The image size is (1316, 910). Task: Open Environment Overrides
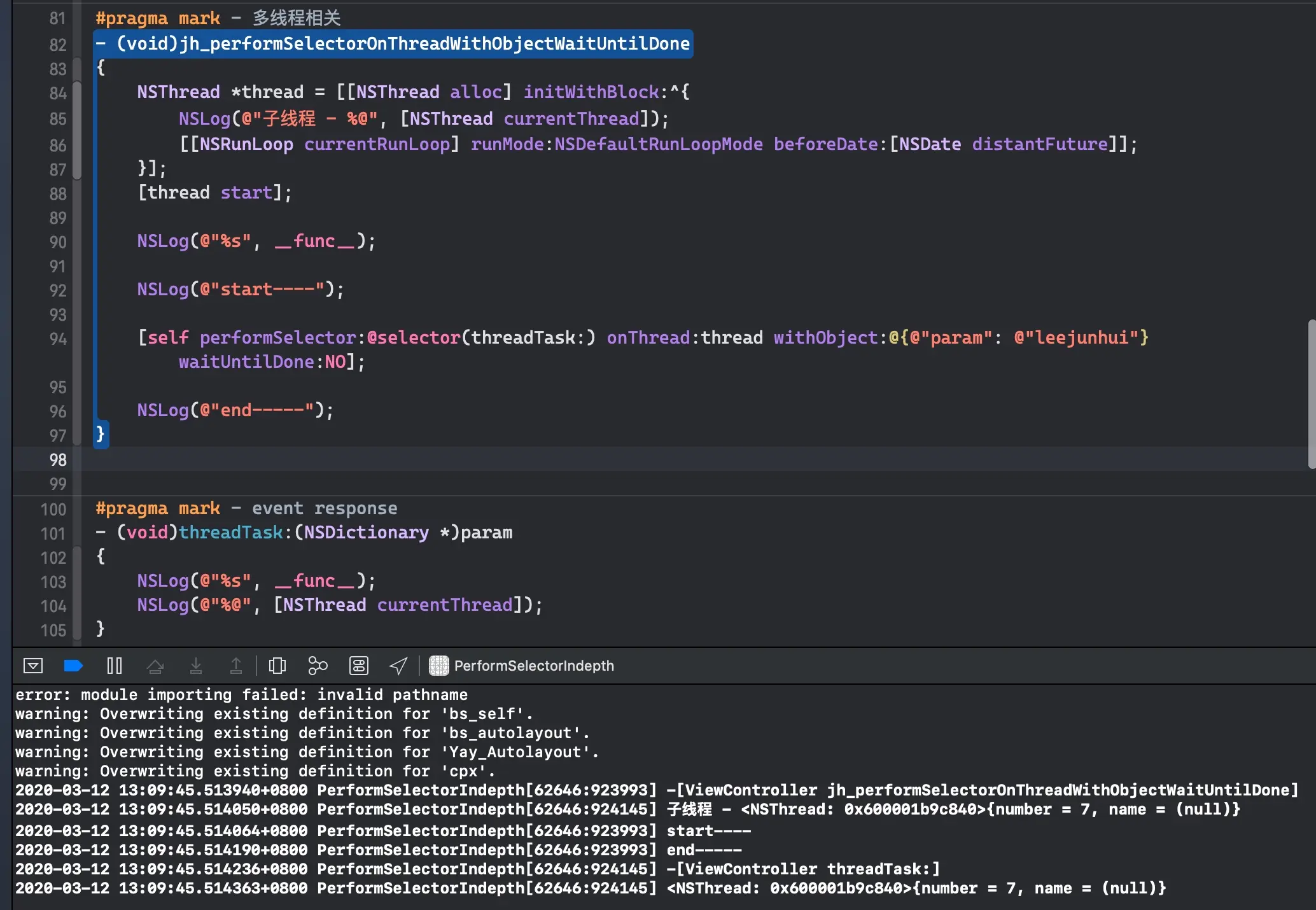359,666
